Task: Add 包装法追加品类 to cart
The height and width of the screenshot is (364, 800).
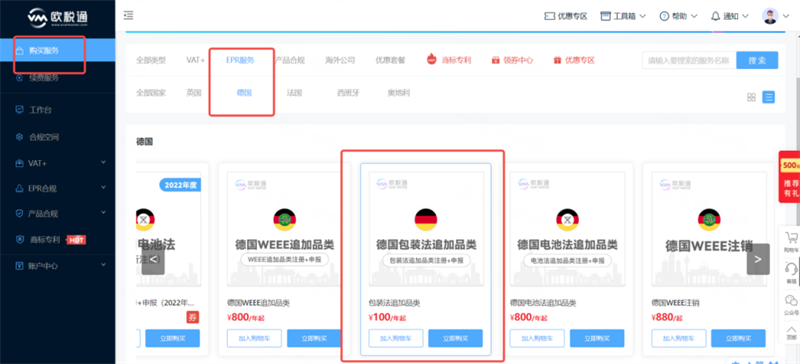Action: 396,338
